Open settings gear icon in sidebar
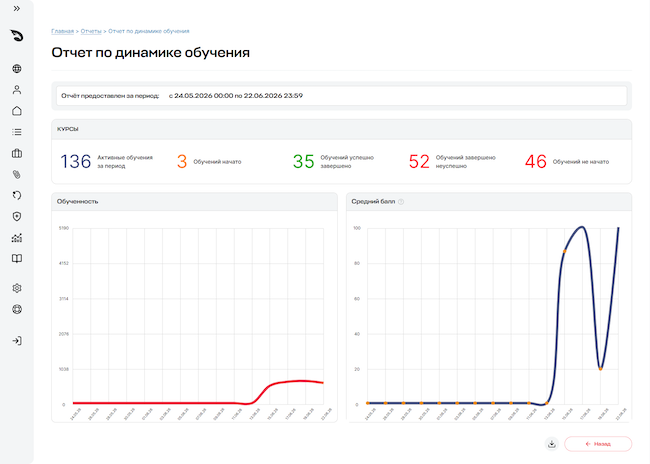Image resolution: width=650 pixels, height=464 pixels. click(x=17, y=288)
